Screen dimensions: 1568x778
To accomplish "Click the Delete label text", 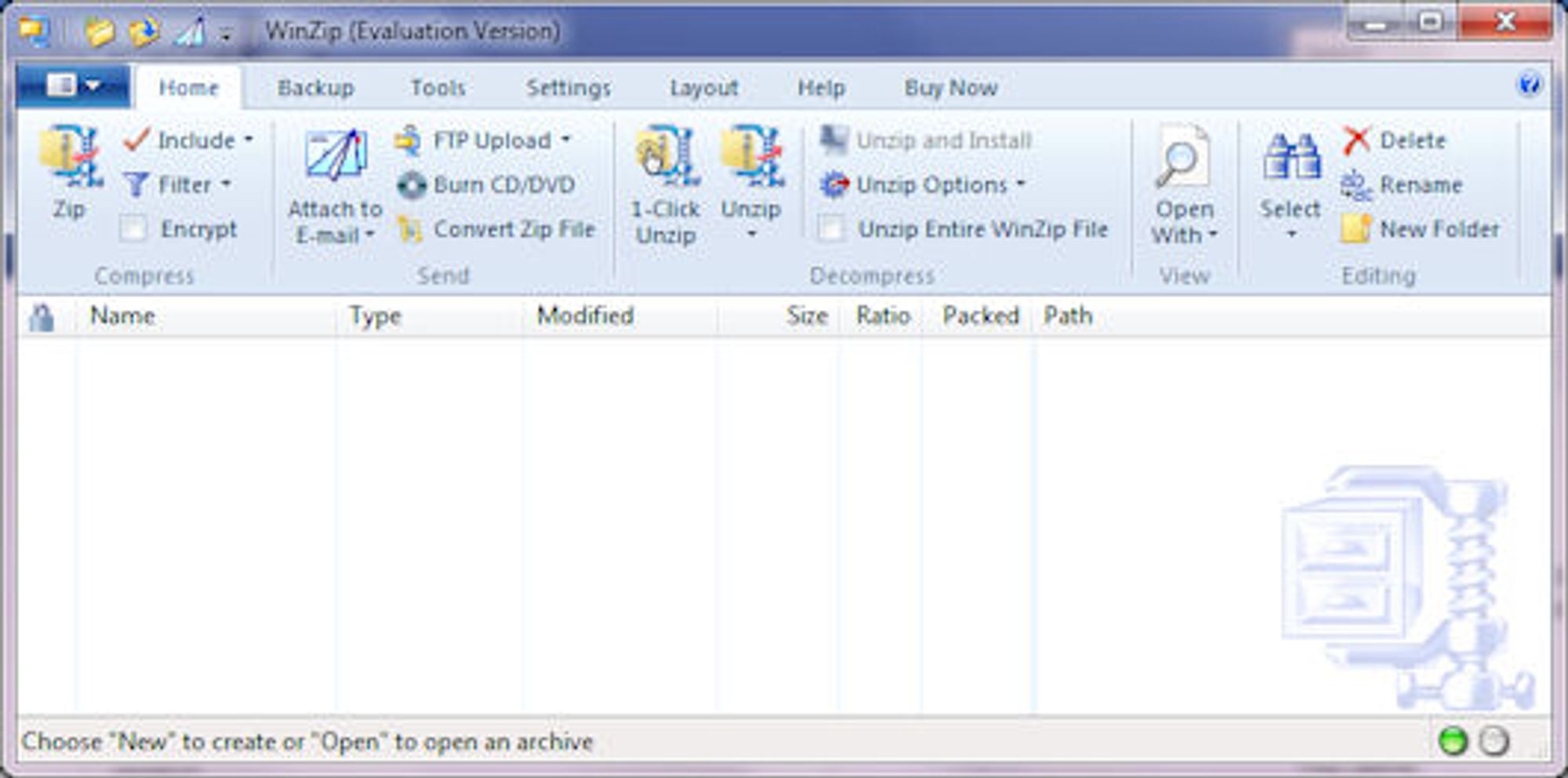I will pyautogui.click(x=1413, y=140).
